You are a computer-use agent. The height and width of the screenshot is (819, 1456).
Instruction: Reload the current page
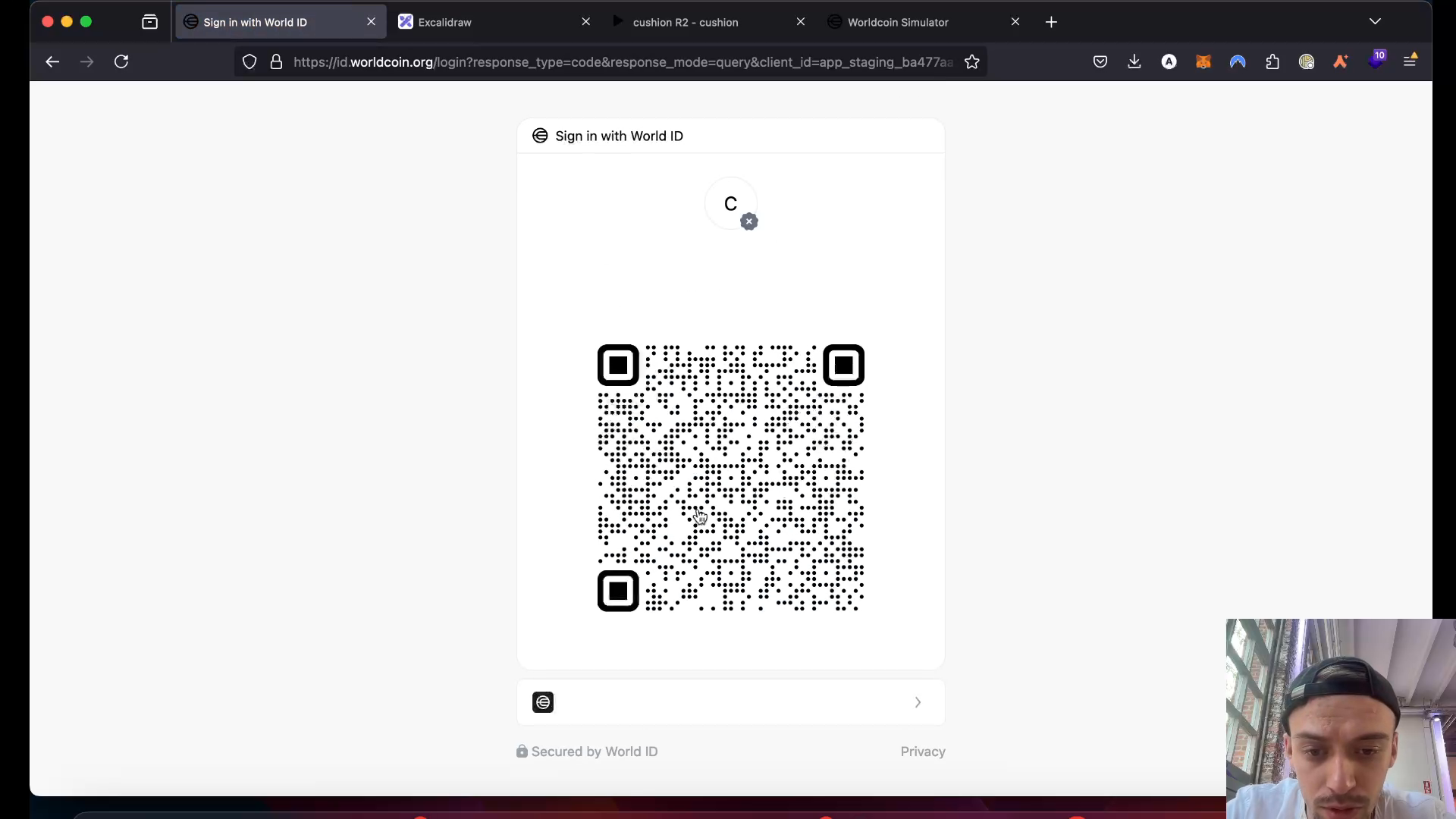pyautogui.click(x=121, y=61)
